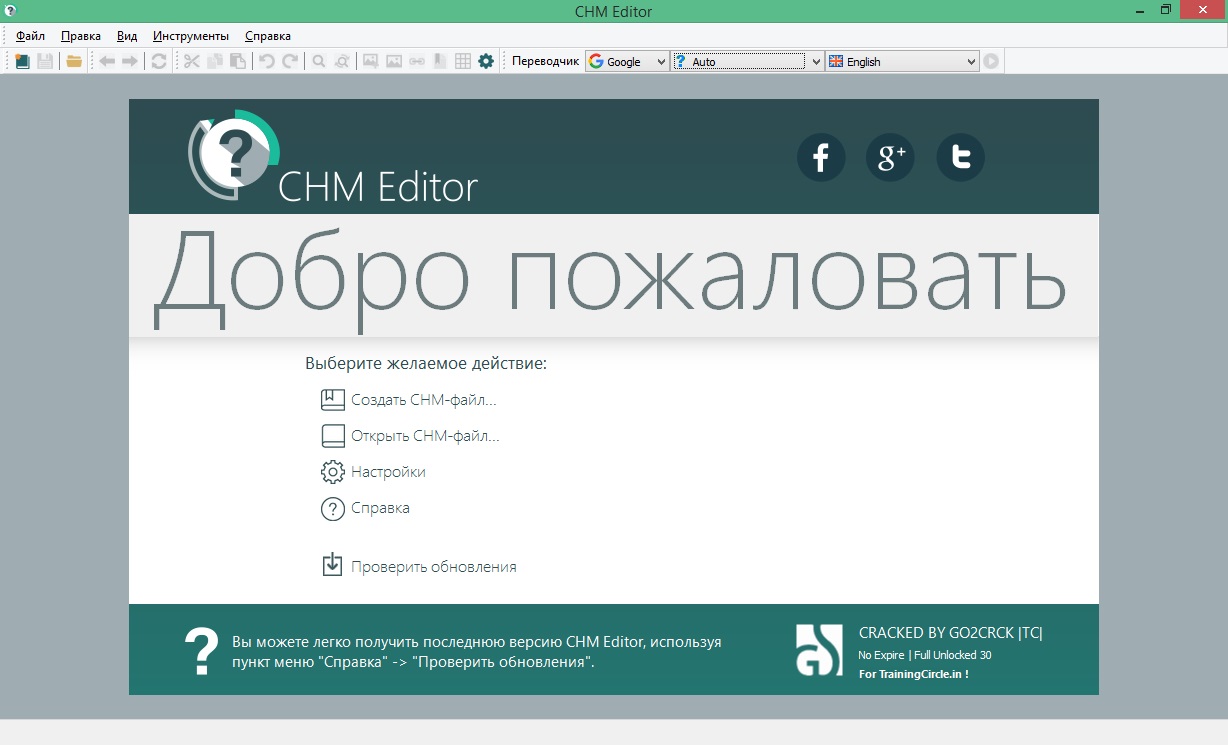Screen dimensions: 1228x745
Task: Click the insert link chain icon
Action: coord(416,61)
